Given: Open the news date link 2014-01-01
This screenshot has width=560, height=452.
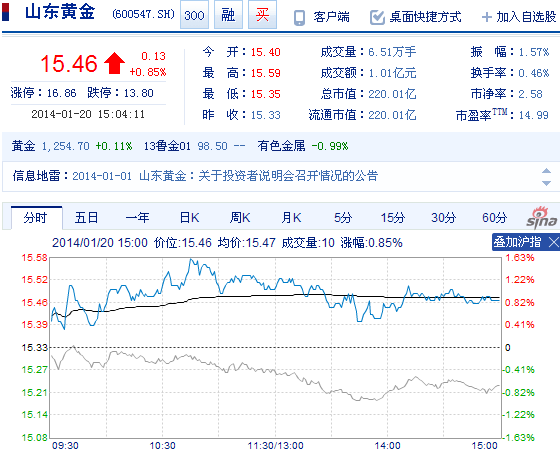Looking at the screenshot, I should (x=102, y=176).
